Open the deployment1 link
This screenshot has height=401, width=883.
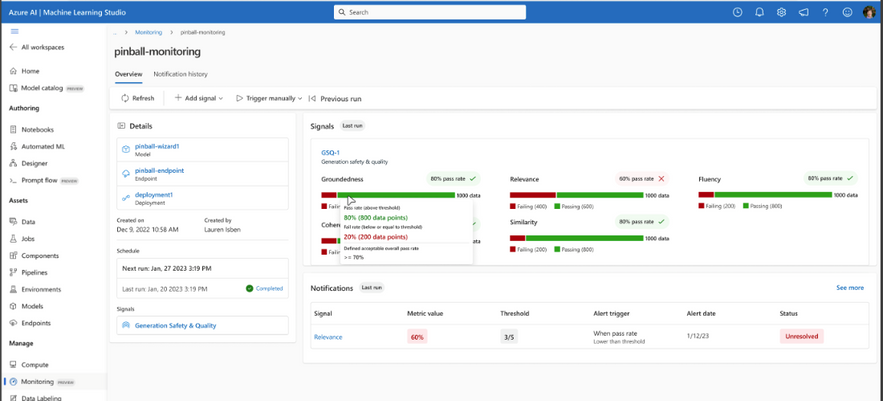point(154,195)
